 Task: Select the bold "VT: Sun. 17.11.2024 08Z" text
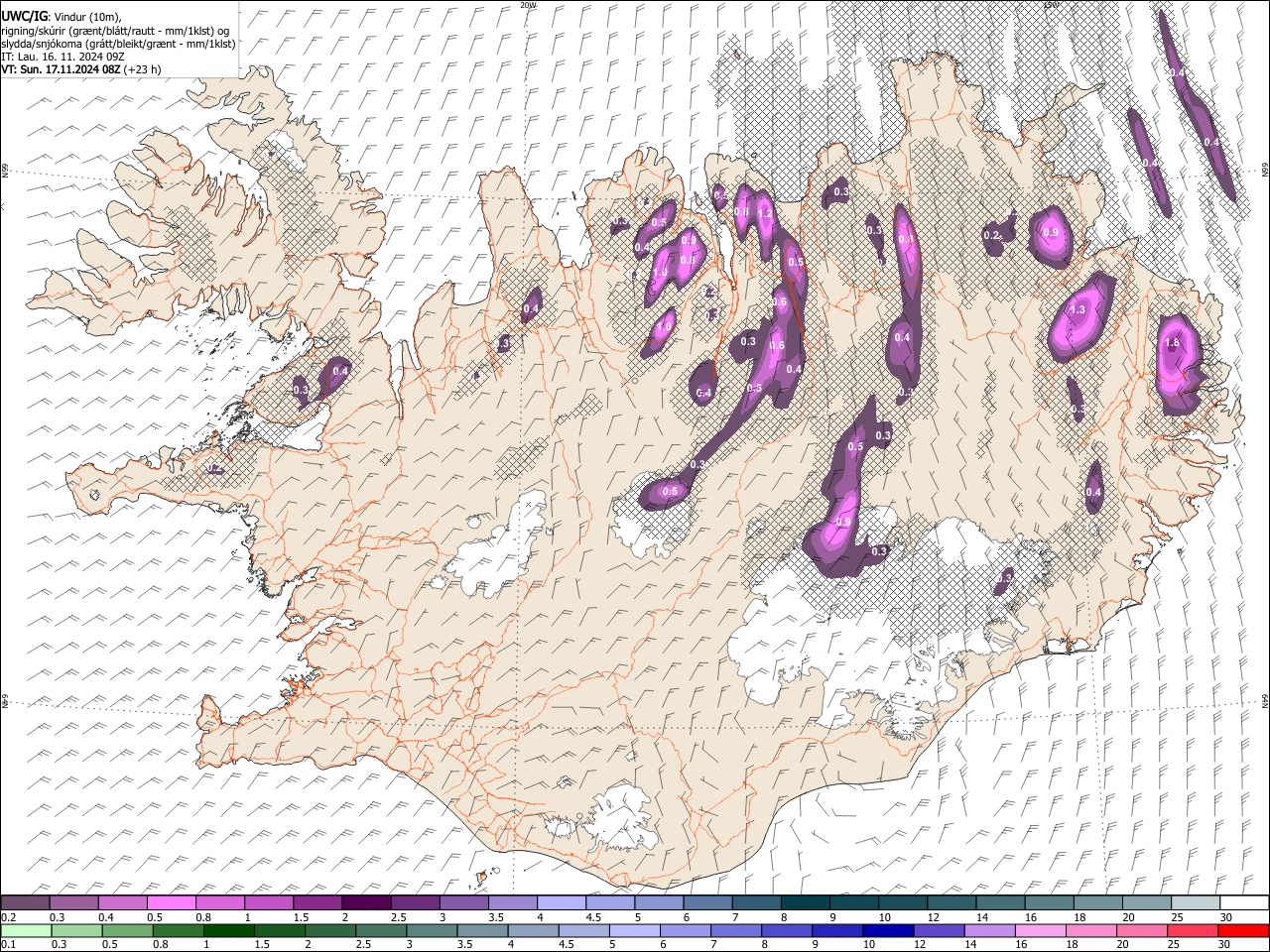pos(61,70)
